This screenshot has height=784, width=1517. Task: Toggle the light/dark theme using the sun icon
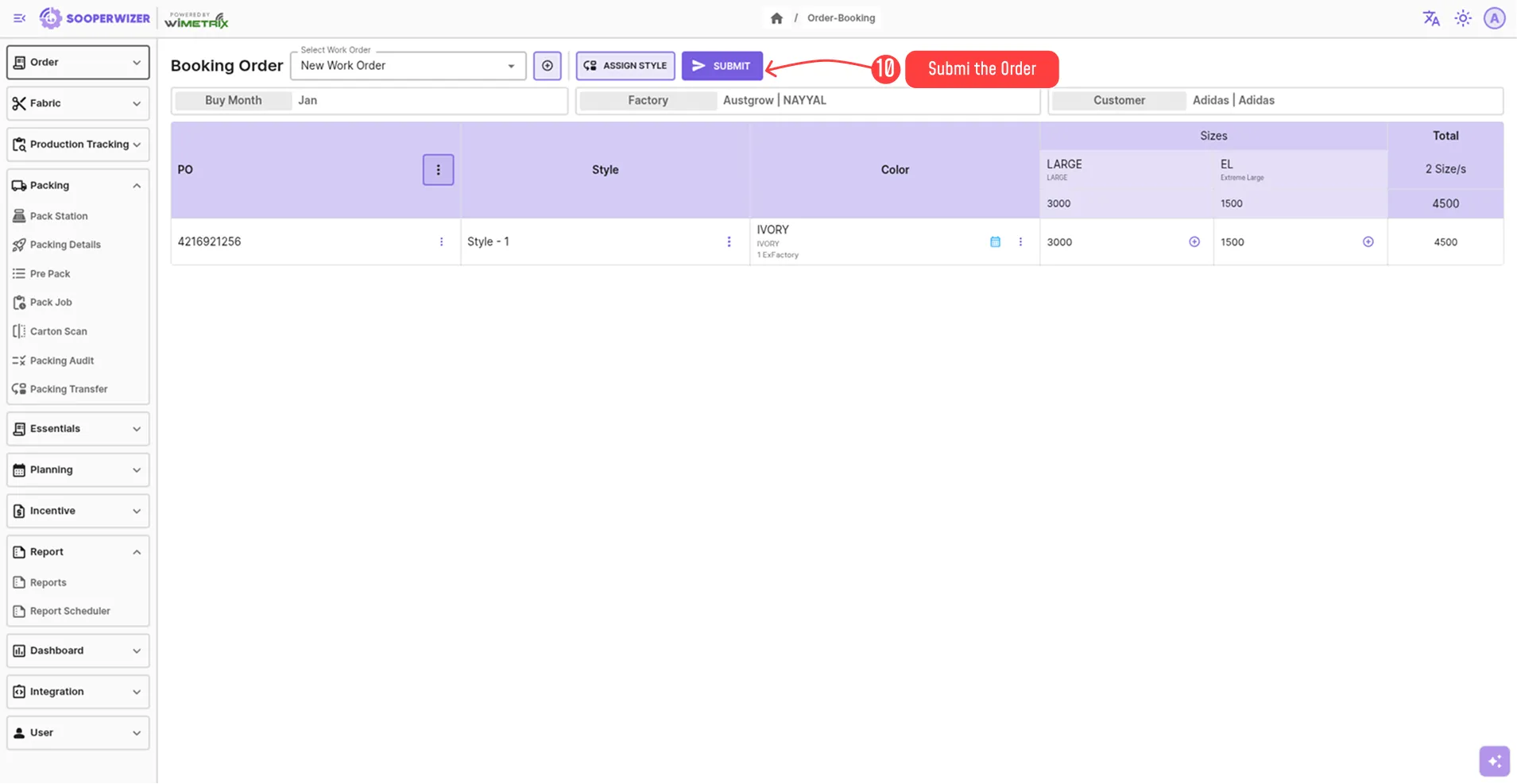tap(1463, 17)
